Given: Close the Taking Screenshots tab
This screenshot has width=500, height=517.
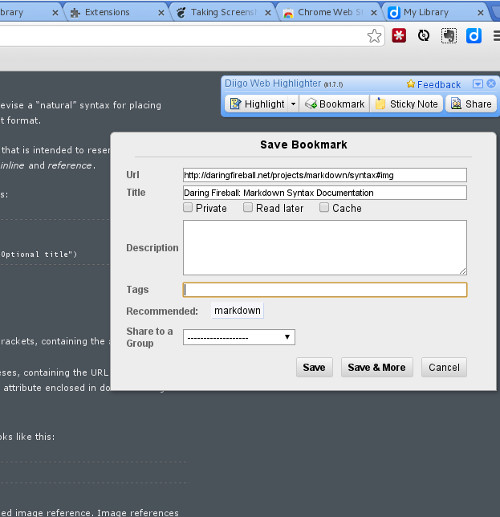Looking at the screenshot, I should point(268,13).
